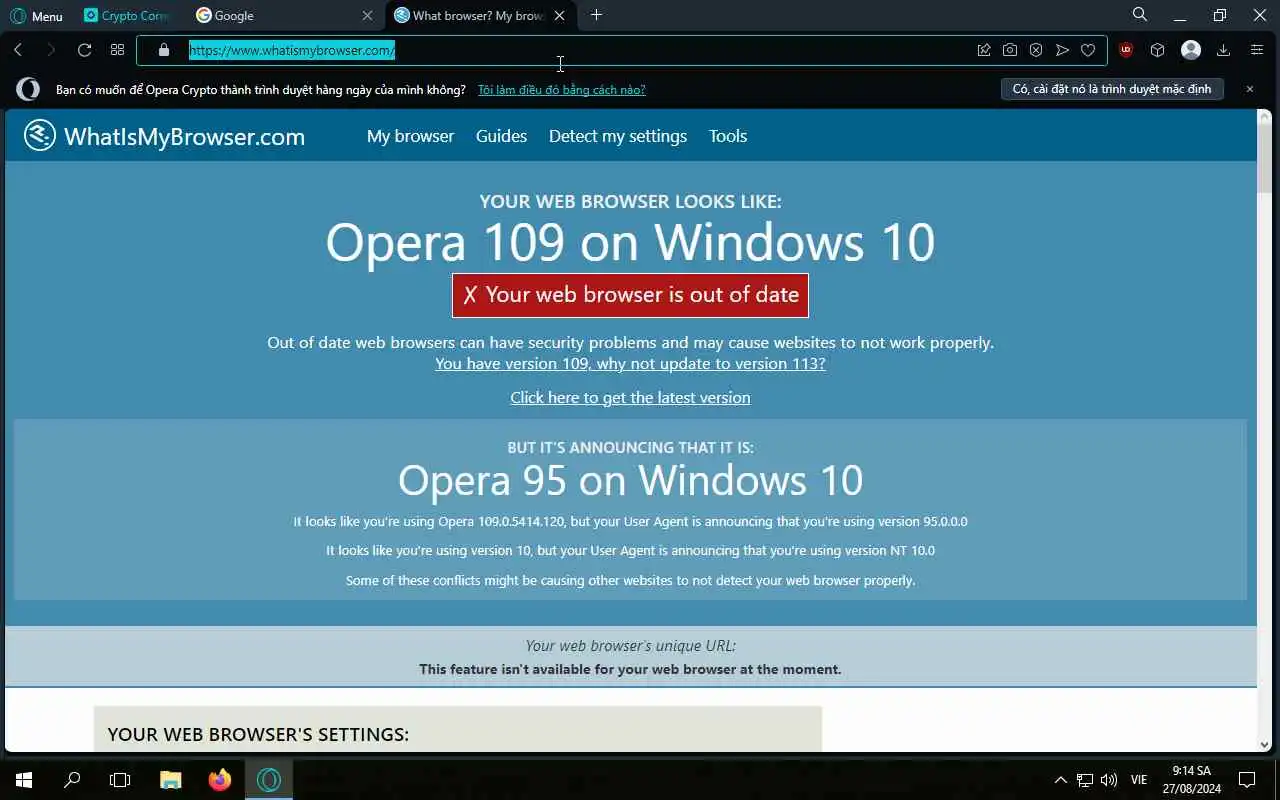Click the text about version NT 10.0
Image resolution: width=1280 pixels, height=800 pixels.
click(x=630, y=551)
